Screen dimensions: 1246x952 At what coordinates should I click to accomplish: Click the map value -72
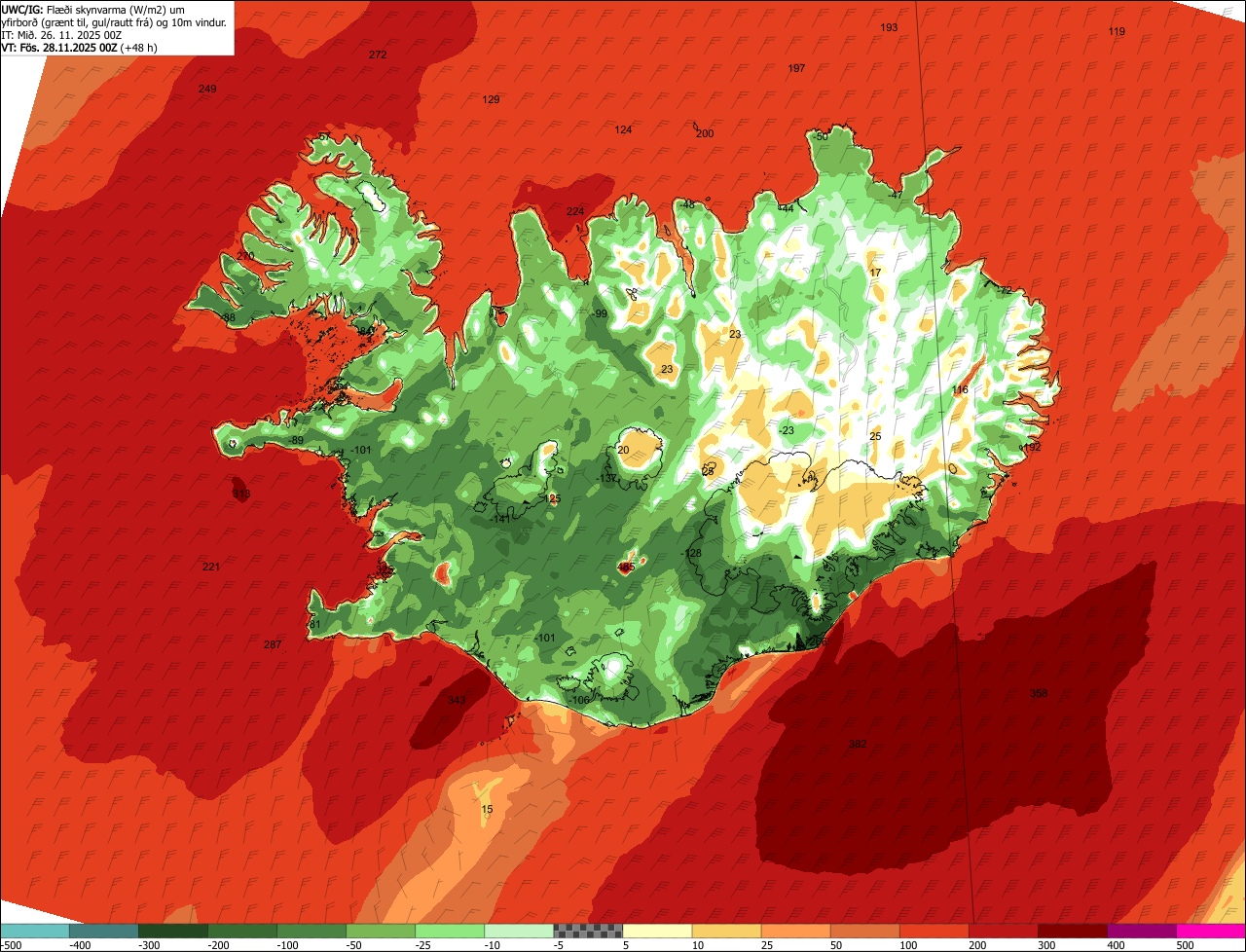[1005, 290]
